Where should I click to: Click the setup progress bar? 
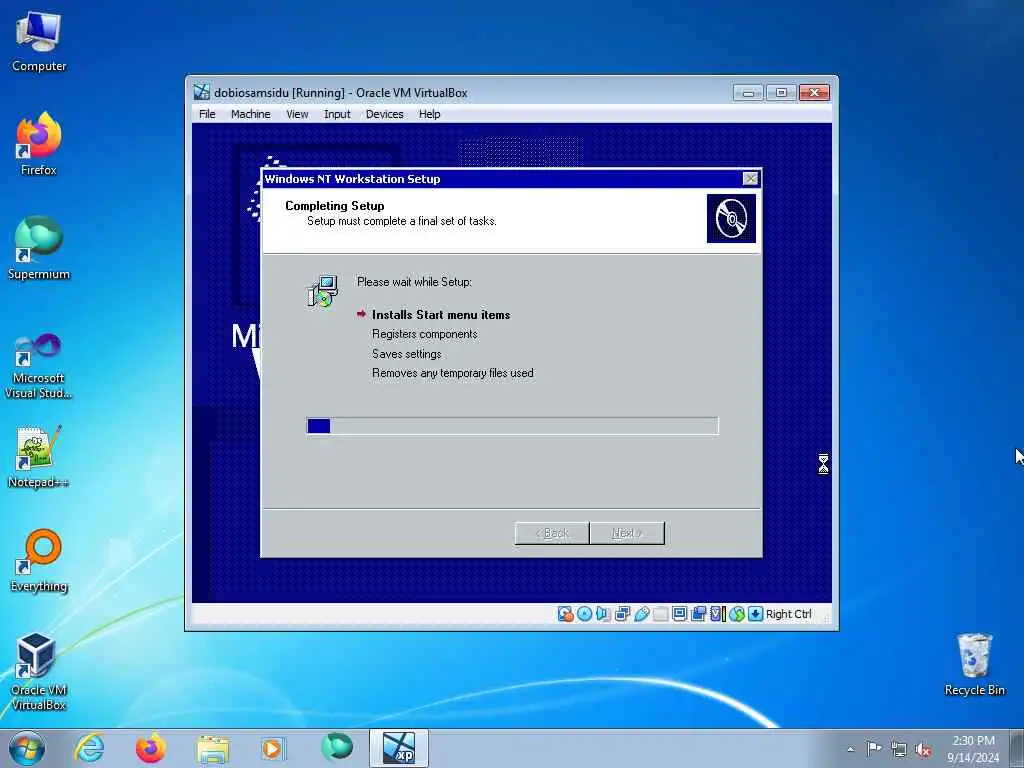[513, 426]
